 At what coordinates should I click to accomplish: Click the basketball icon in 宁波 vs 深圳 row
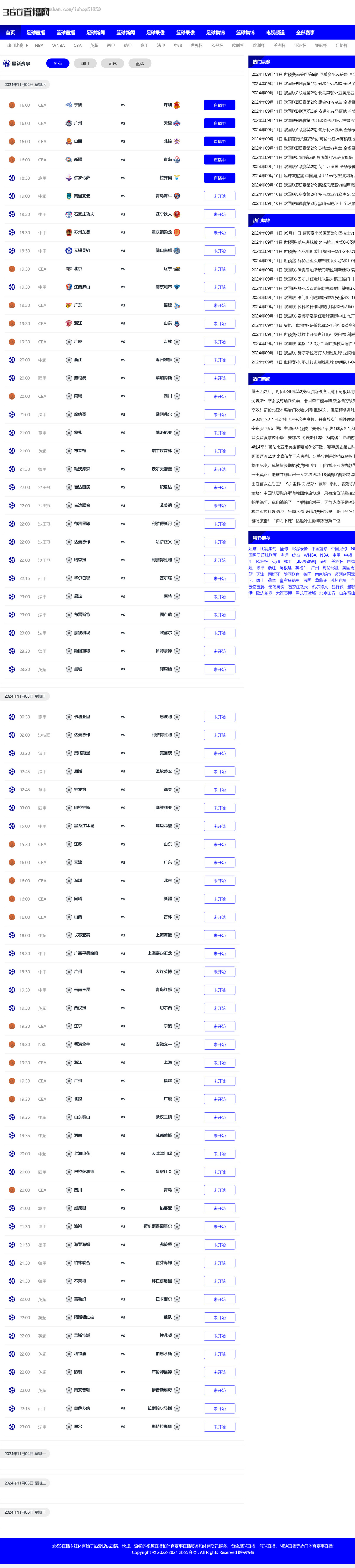12,105
